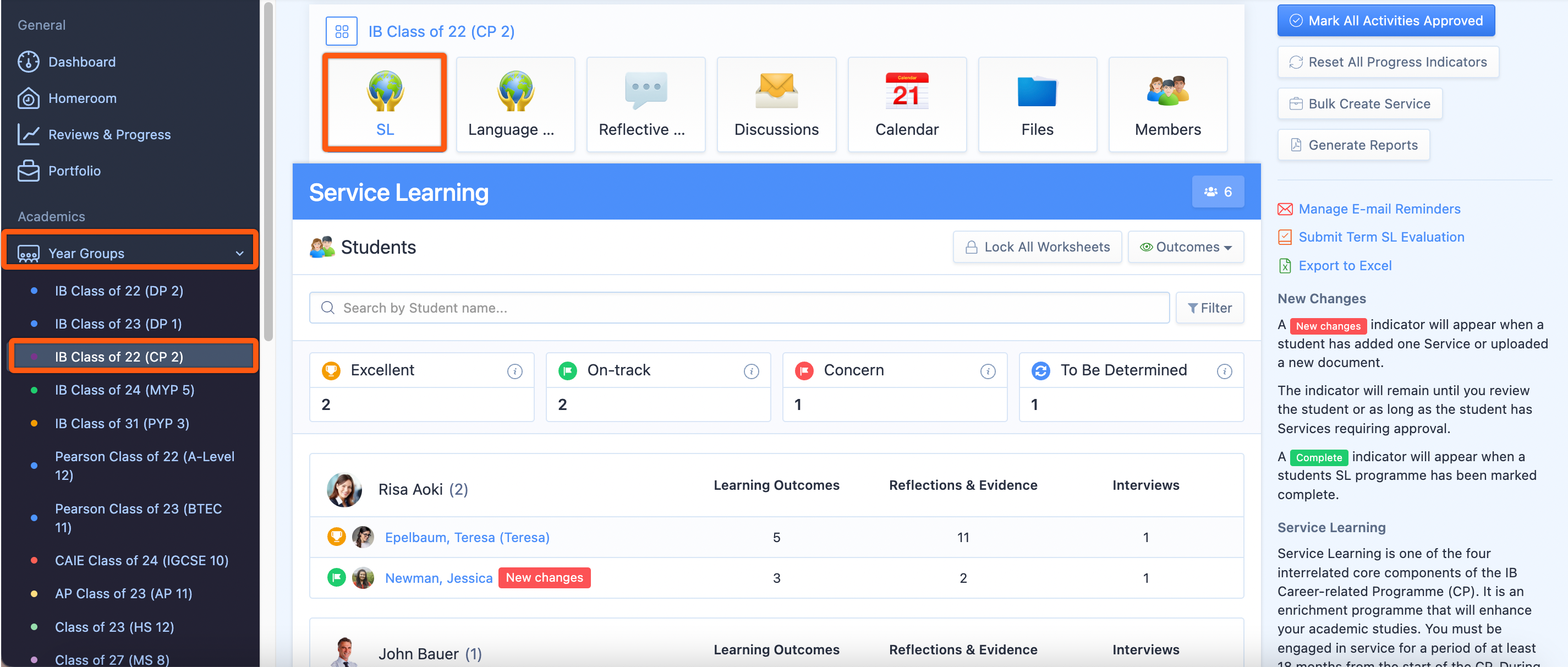Open the Files module tile
This screenshot has height=667, width=1568.
1037,102
